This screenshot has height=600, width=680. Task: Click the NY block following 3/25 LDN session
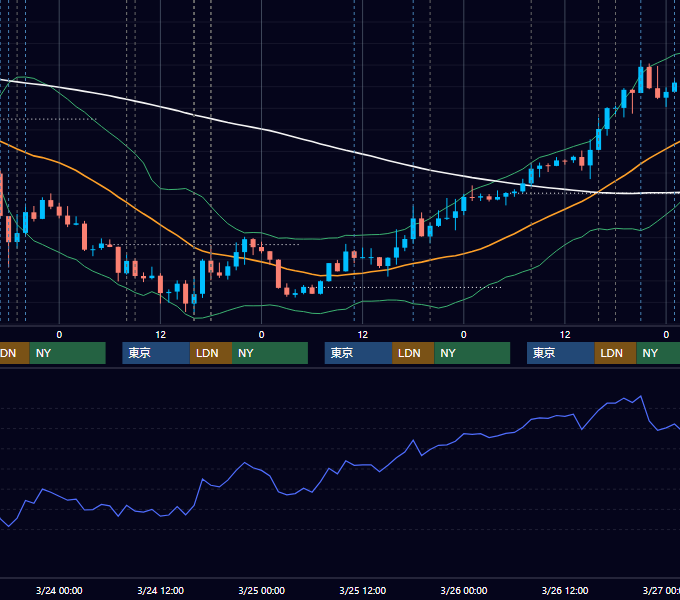coord(472,353)
